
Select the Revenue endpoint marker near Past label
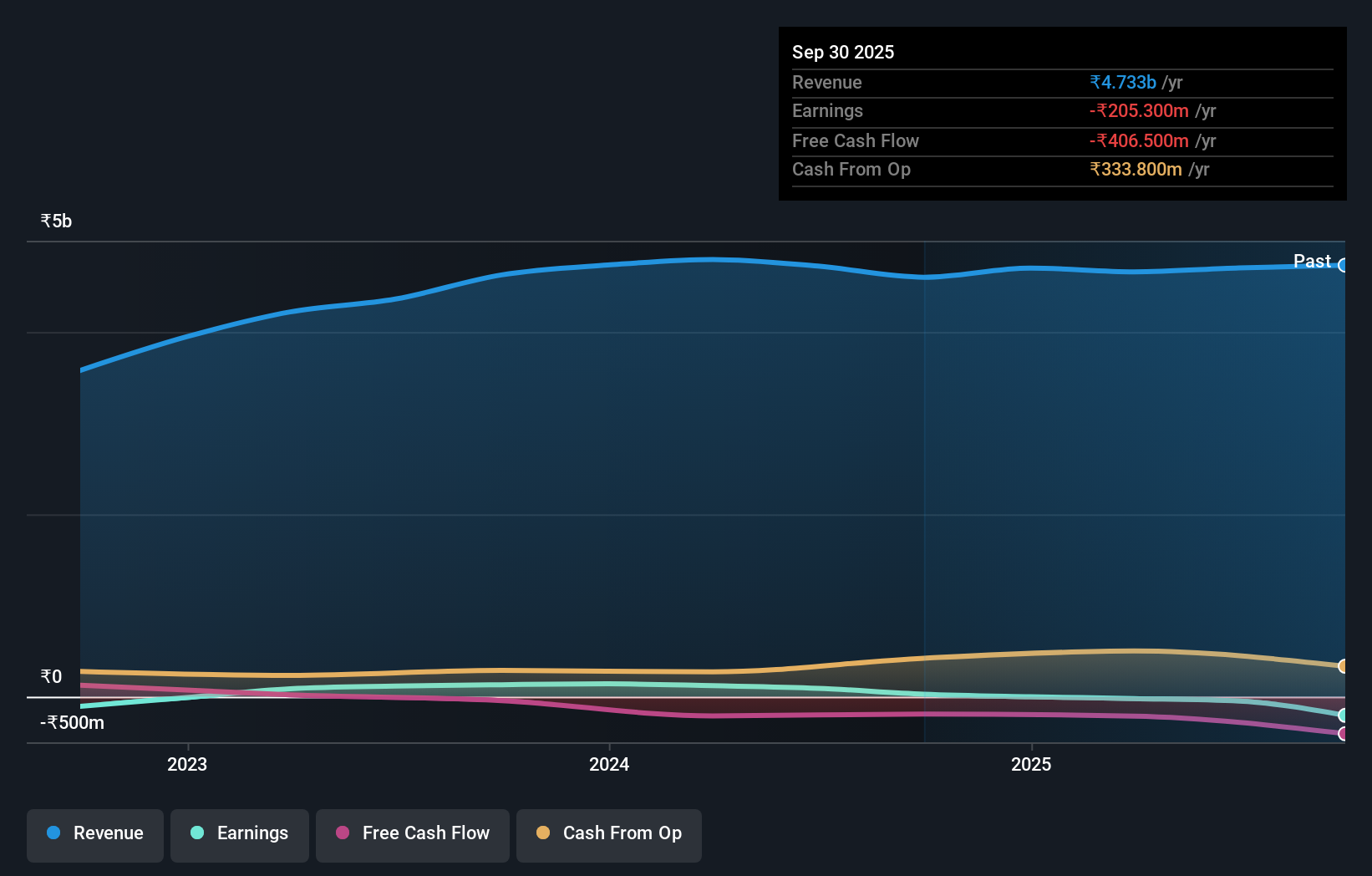[x=1344, y=266]
